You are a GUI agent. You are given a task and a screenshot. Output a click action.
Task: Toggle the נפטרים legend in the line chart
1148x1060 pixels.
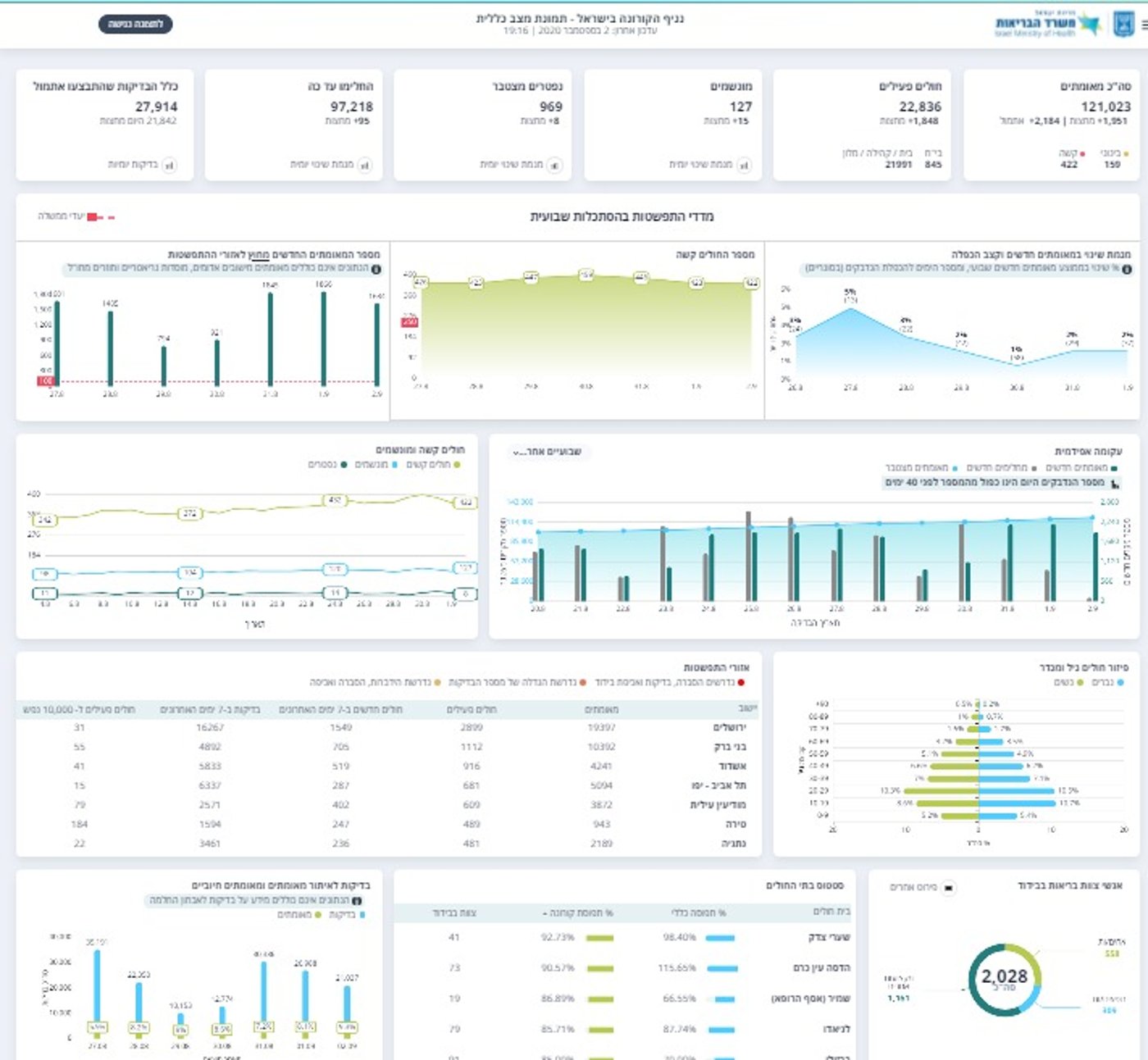click(x=326, y=465)
